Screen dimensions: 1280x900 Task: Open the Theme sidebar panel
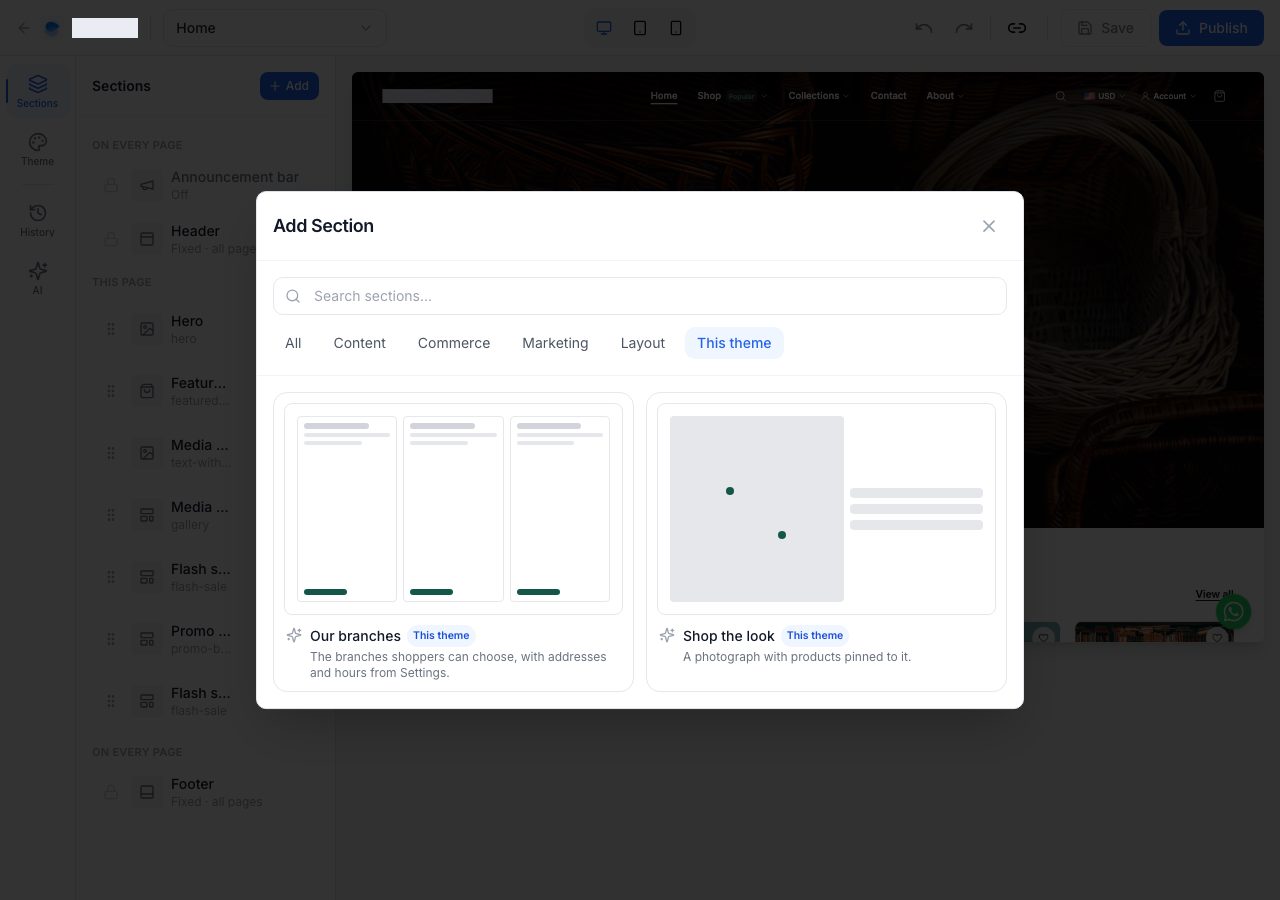[38, 149]
